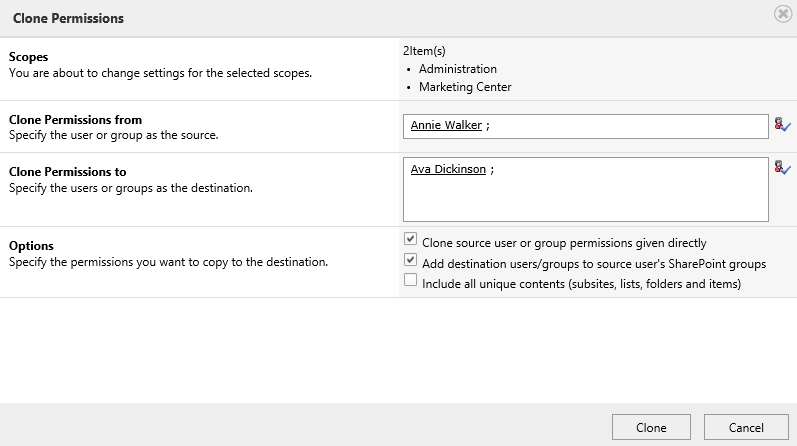This screenshot has height=446, width=797.
Task: Select the Annie Walker user entry
Action: click(446, 126)
